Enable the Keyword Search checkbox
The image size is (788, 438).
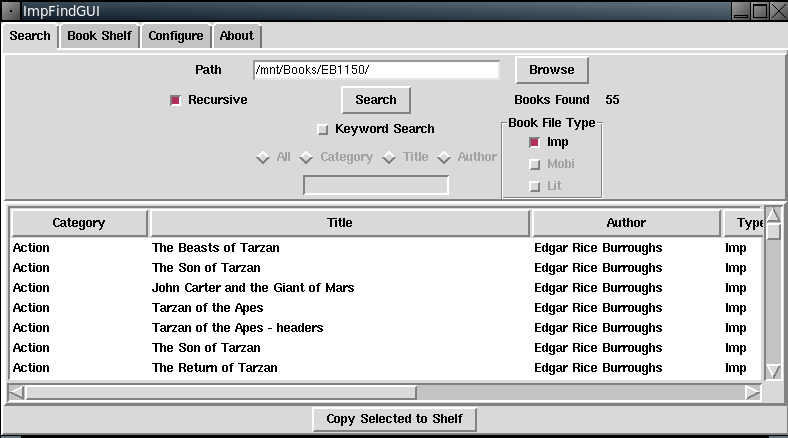coord(323,130)
